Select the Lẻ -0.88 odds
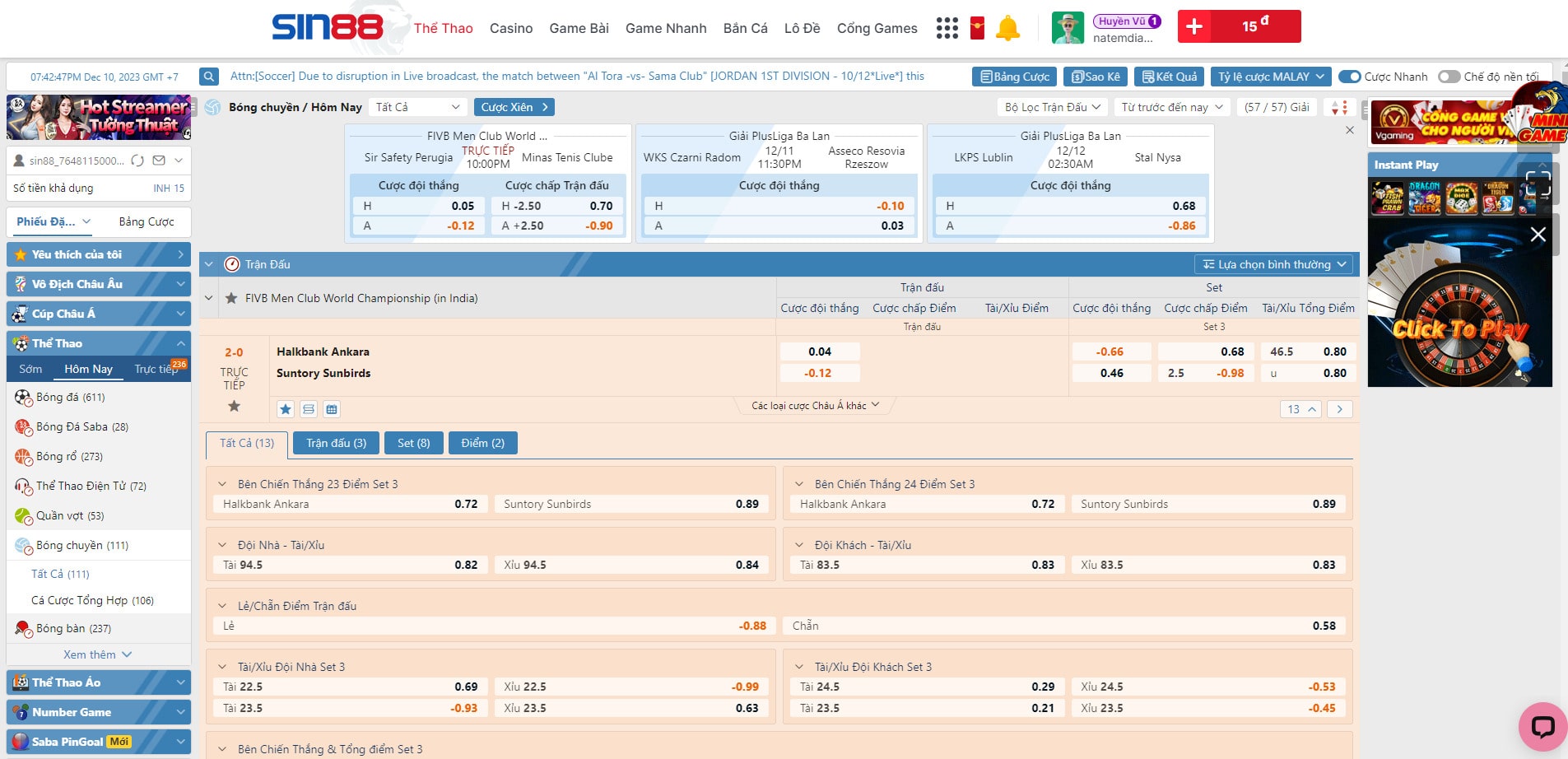Image resolution: width=1568 pixels, height=759 pixels. click(493, 626)
